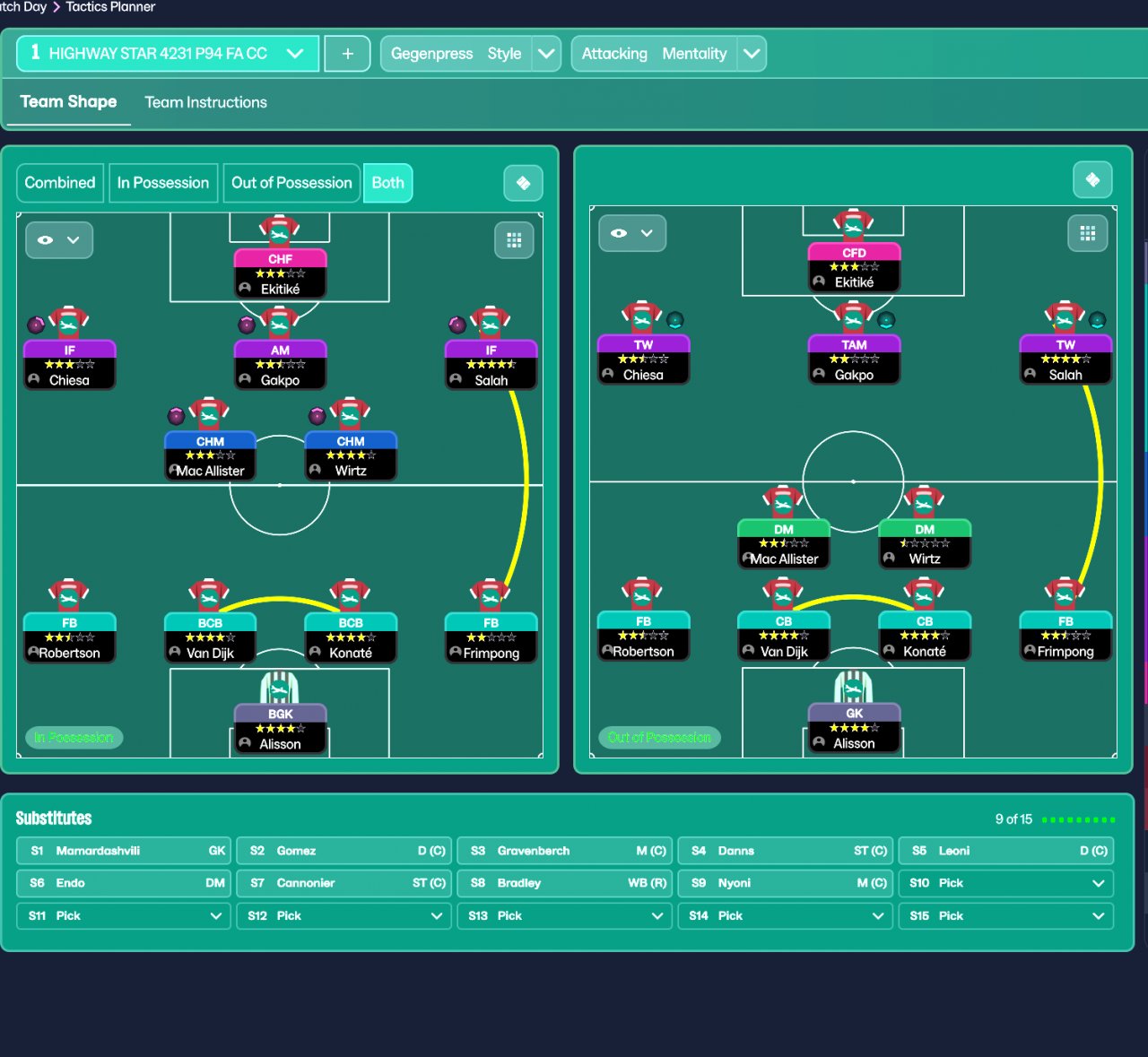Click the Tactics Planner breadcrumb

tap(110, 7)
